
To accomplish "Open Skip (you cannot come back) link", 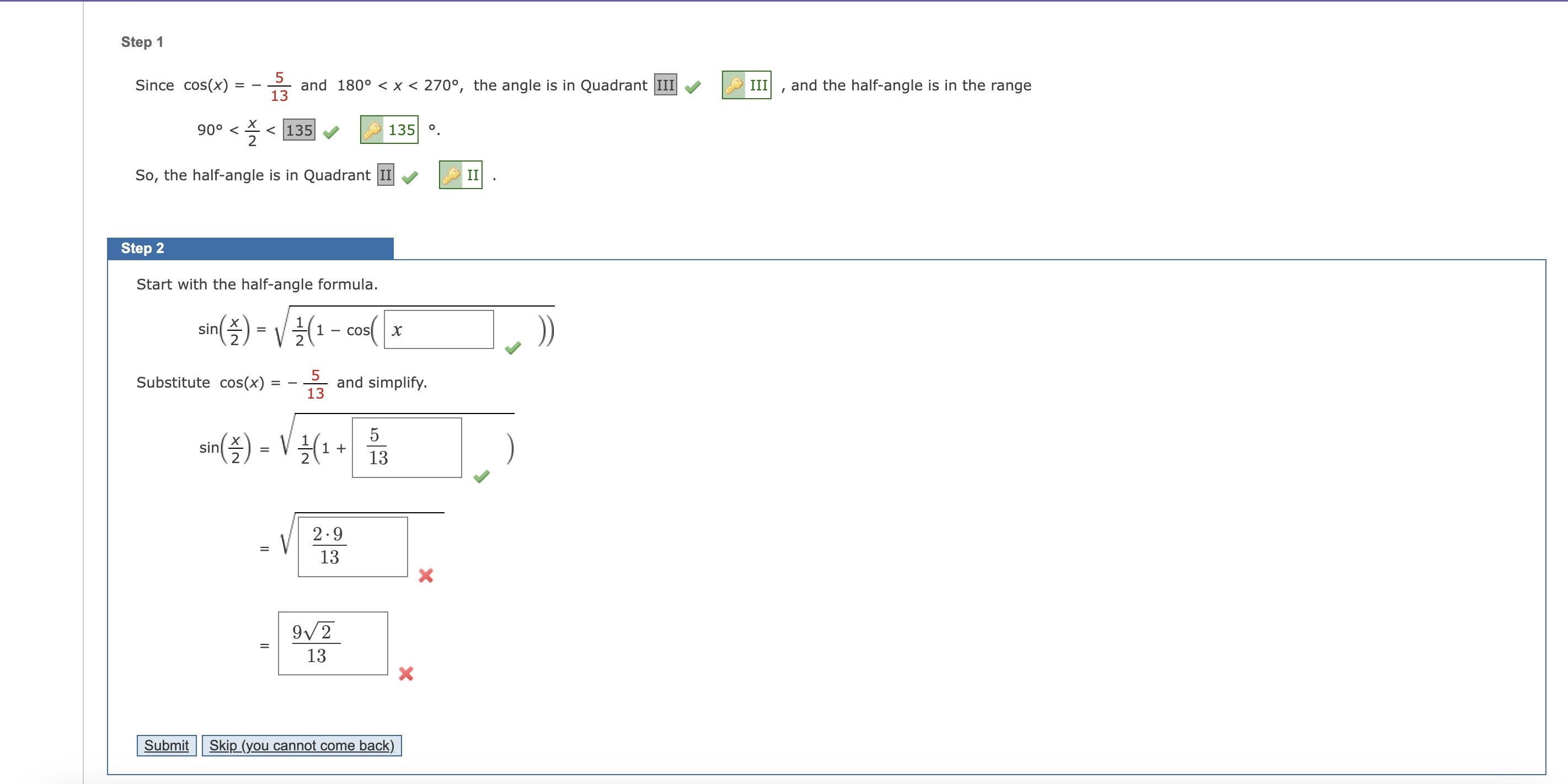I will pos(302,745).
